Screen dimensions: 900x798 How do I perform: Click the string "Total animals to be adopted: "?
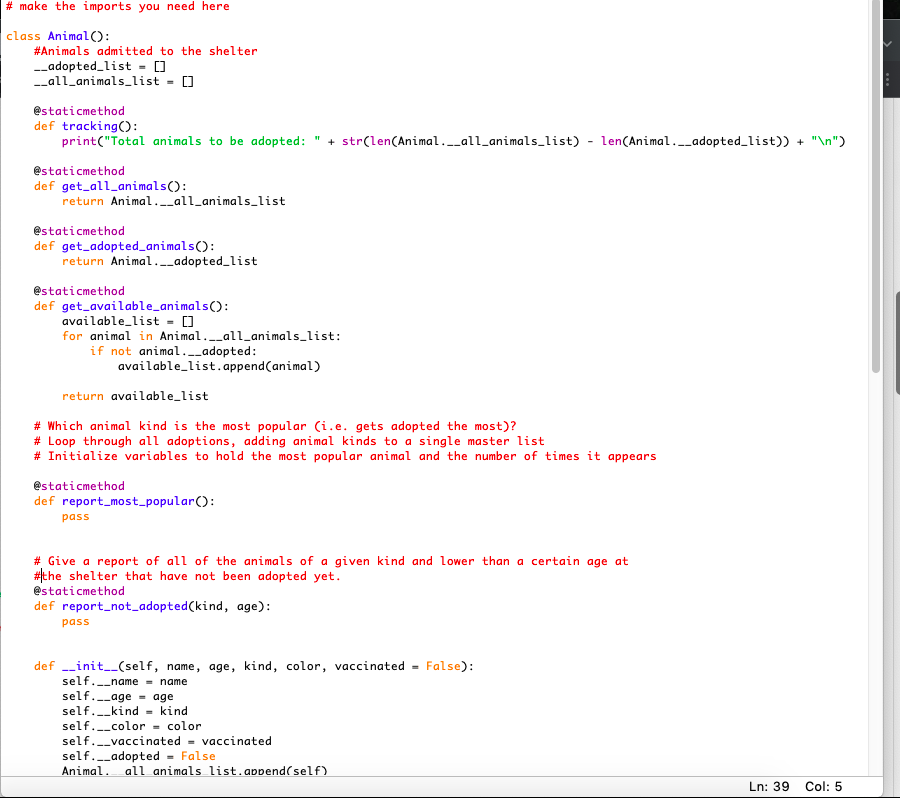pos(212,141)
